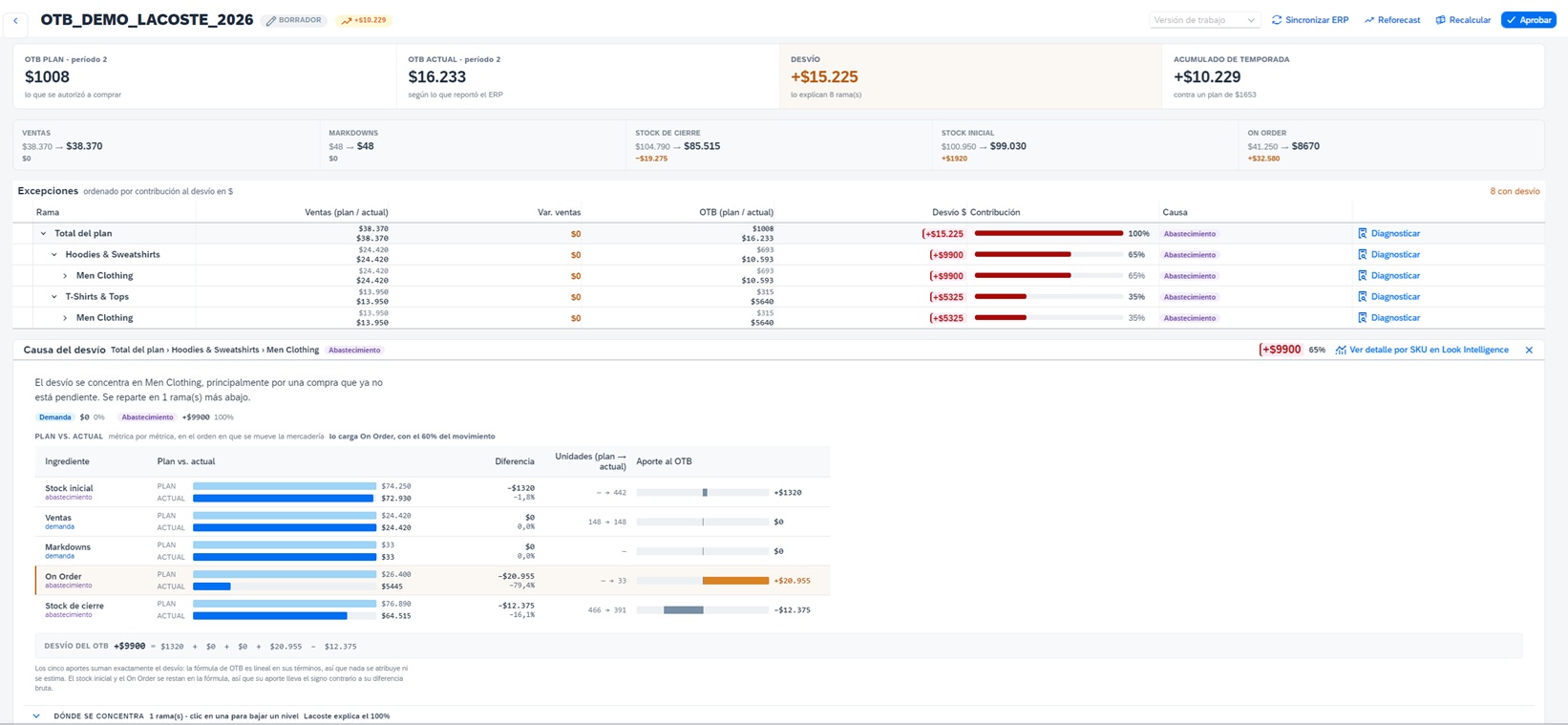This screenshot has width=1568, height=725.
Task: Click +$15.225 deviation in Total del plan row
Action: coord(943,233)
